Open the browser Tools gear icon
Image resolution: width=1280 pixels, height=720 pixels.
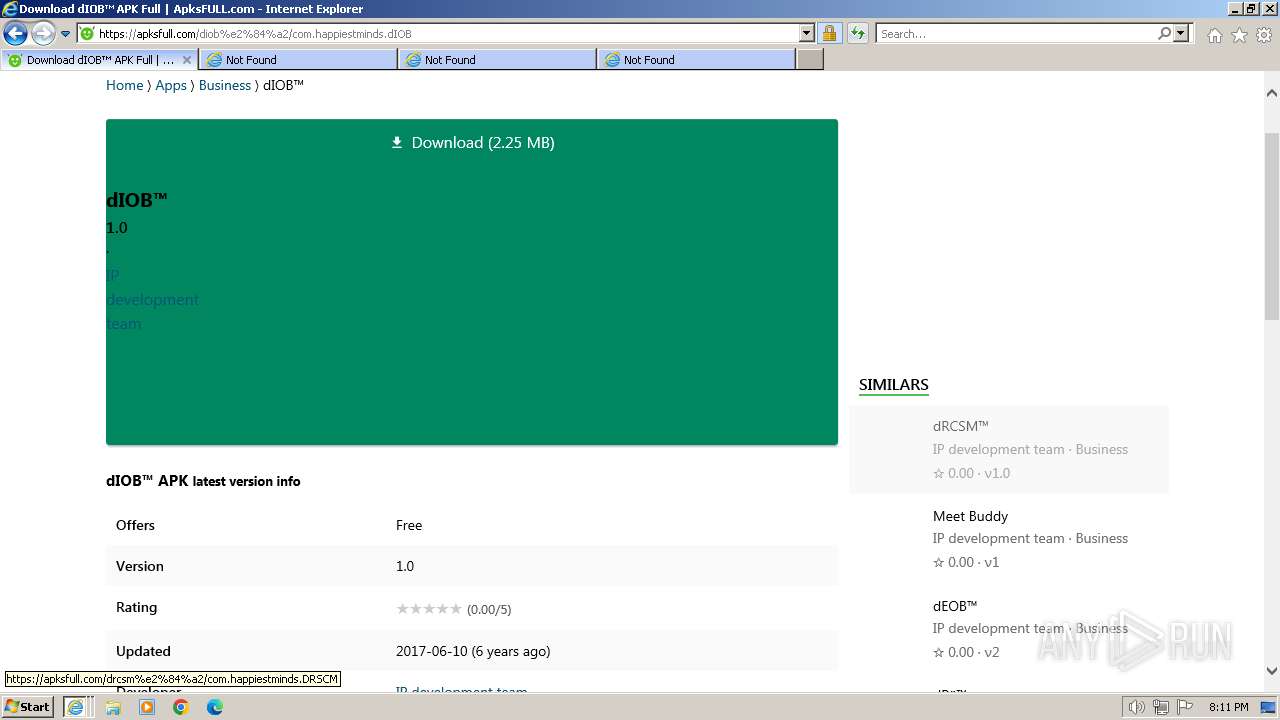pyautogui.click(x=1264, y=35)
